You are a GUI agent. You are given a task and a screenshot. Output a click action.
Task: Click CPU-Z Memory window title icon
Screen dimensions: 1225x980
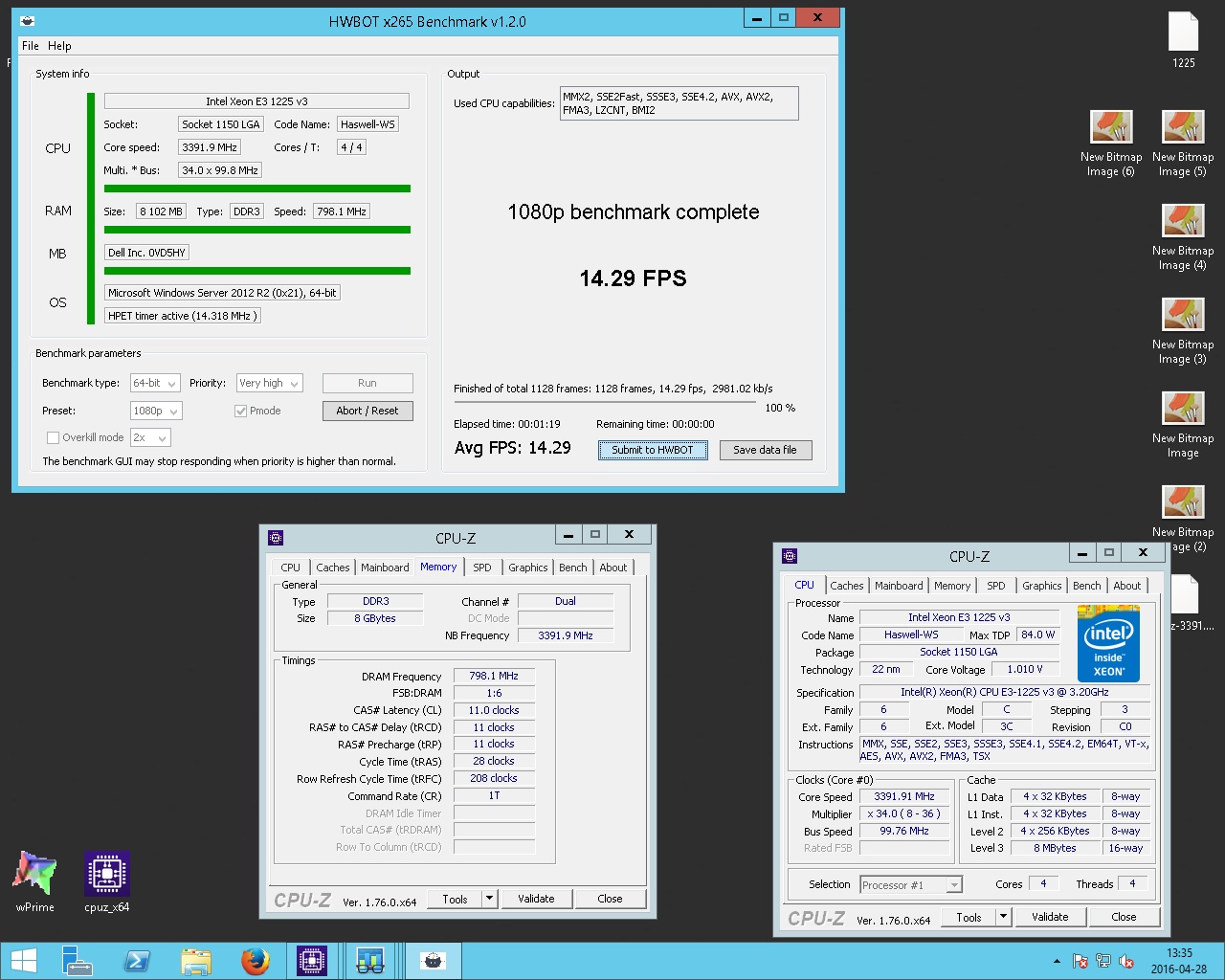(276, 538)
